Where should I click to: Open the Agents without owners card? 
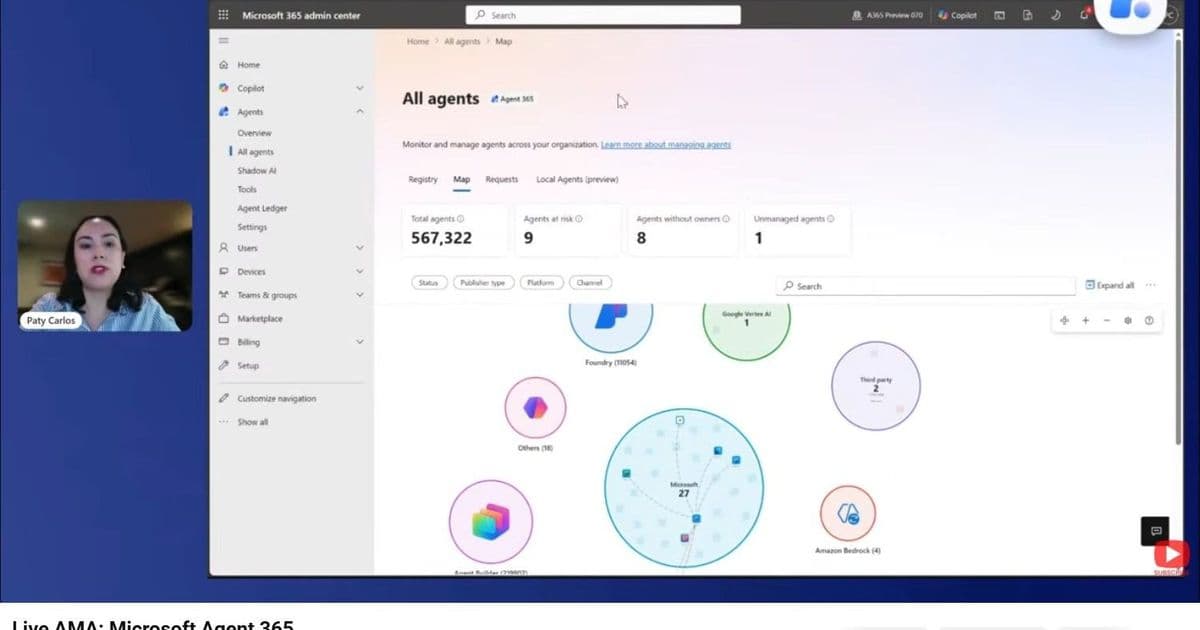682,230
